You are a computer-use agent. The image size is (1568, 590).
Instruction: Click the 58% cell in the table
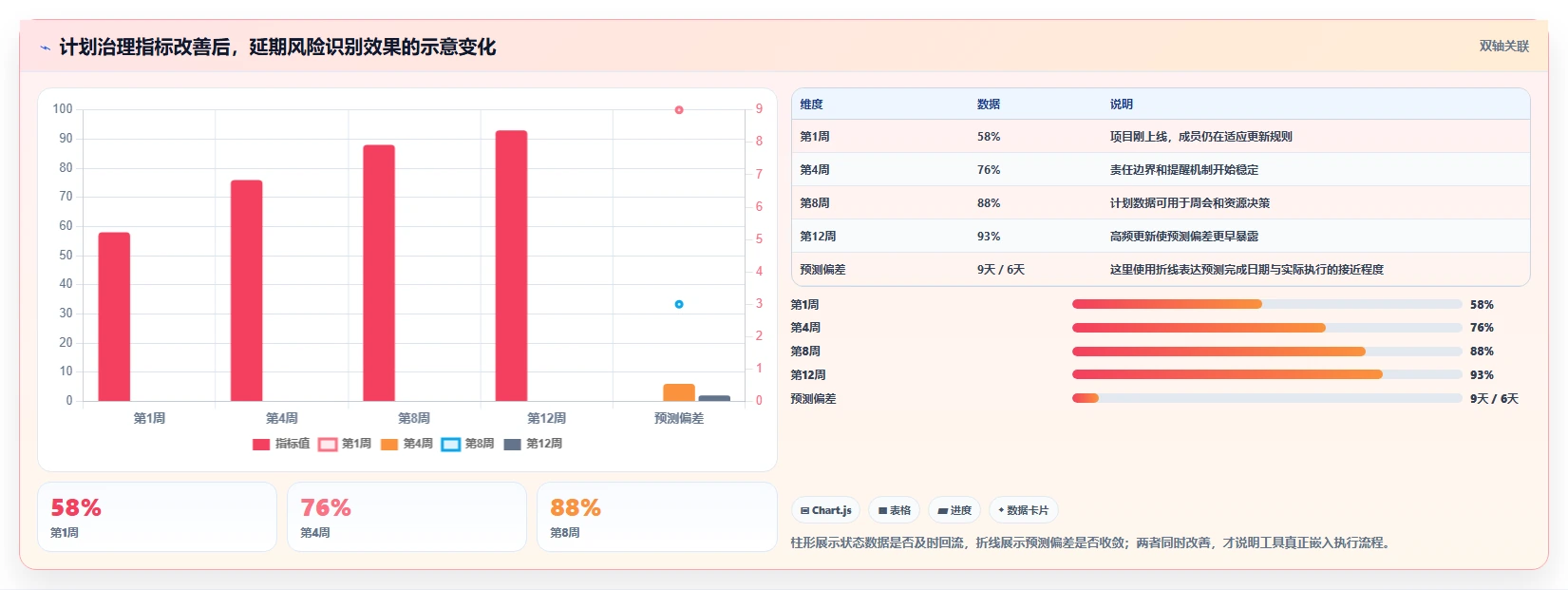coord(989,137)
